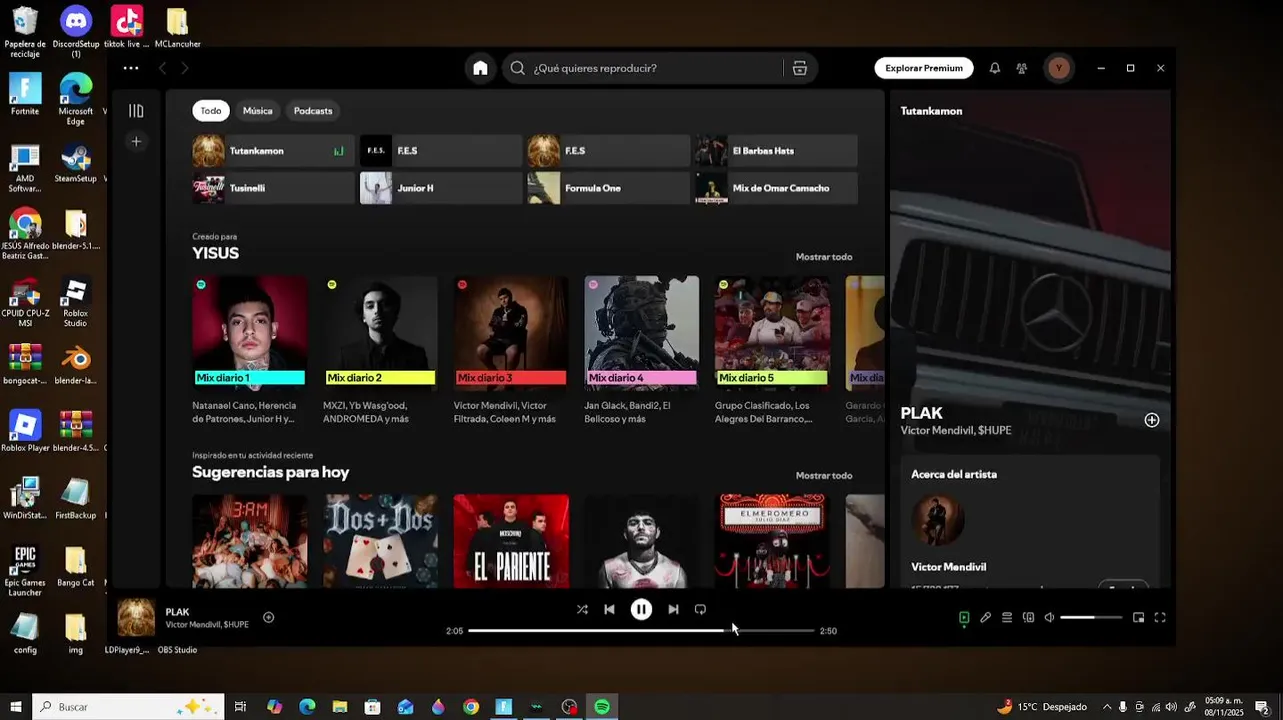Toggle repeat mode
This screenshot has width=1283, height=720.
pos(700,609)
